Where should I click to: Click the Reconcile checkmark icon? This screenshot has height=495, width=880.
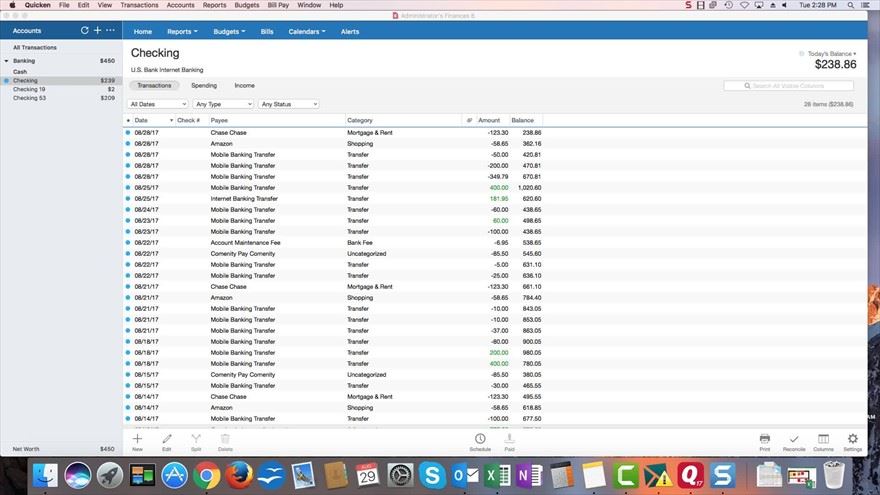(x=793, y=439)
